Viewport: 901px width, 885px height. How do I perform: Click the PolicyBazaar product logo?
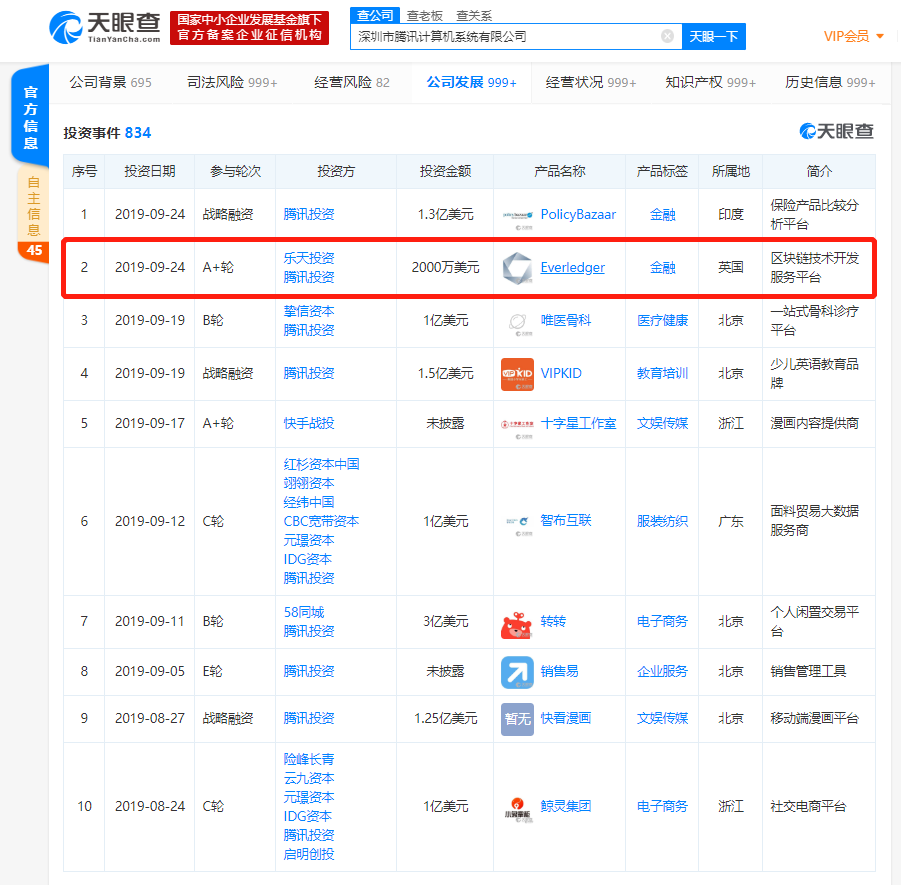517,215
